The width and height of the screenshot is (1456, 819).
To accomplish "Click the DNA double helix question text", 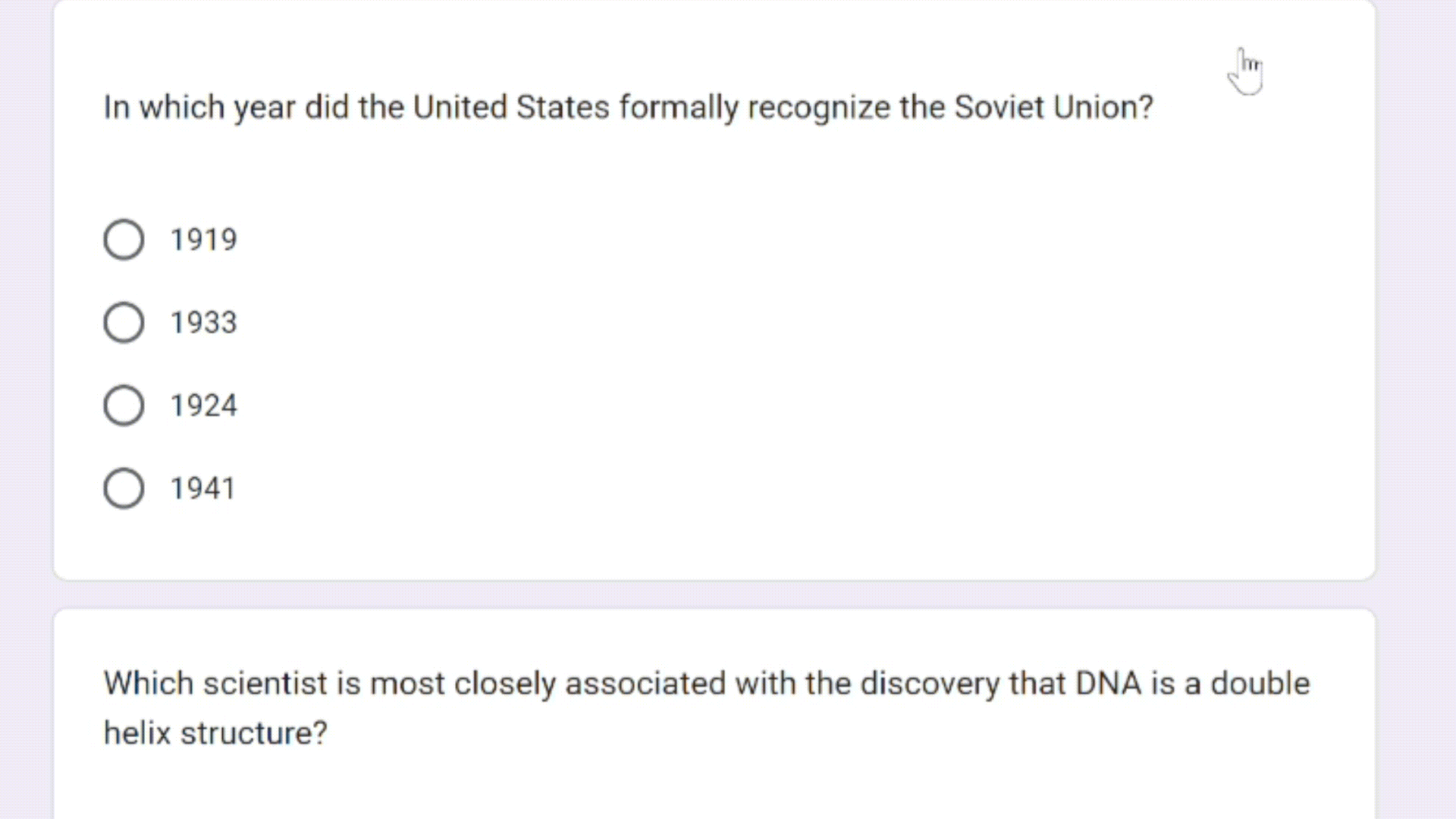I will click(706, 683).
